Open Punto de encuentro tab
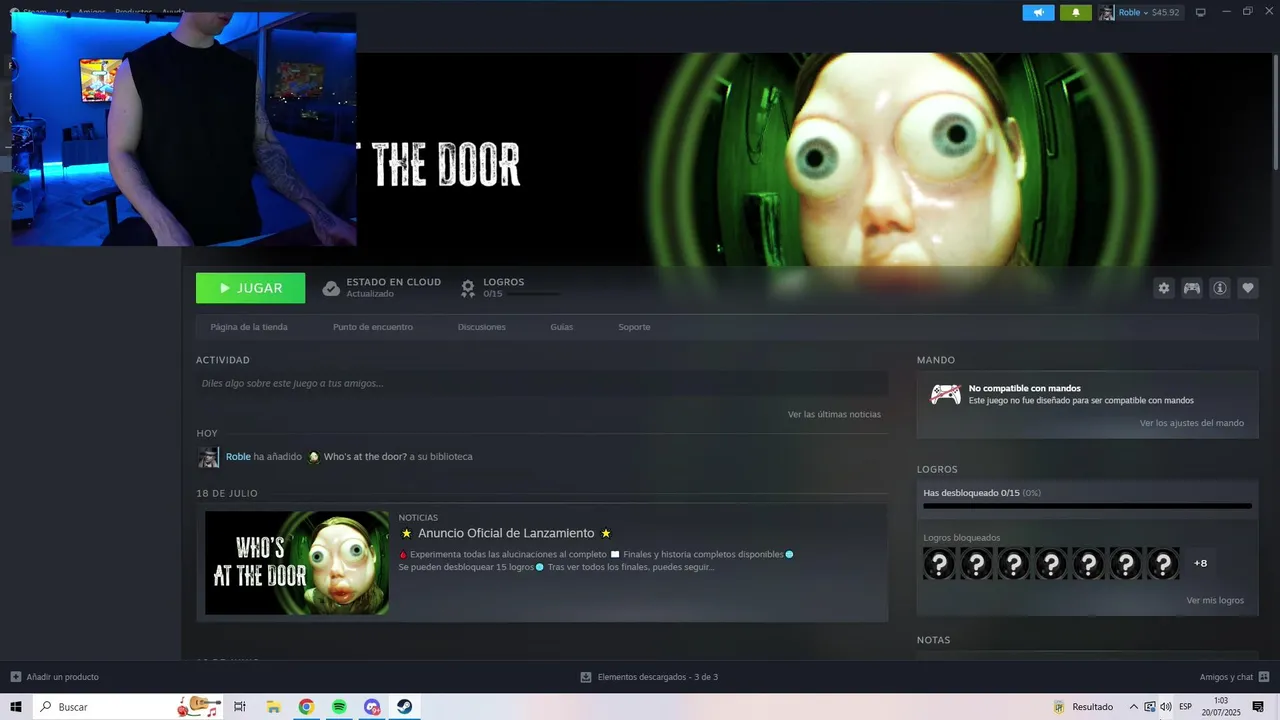The height and width of the screenshot is (720, 1280). click(x=373, y=327)
